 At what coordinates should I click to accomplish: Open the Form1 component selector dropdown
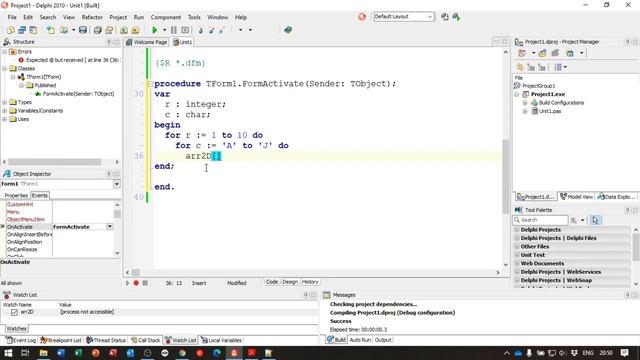pyautogui.click(x=116, y=184)
